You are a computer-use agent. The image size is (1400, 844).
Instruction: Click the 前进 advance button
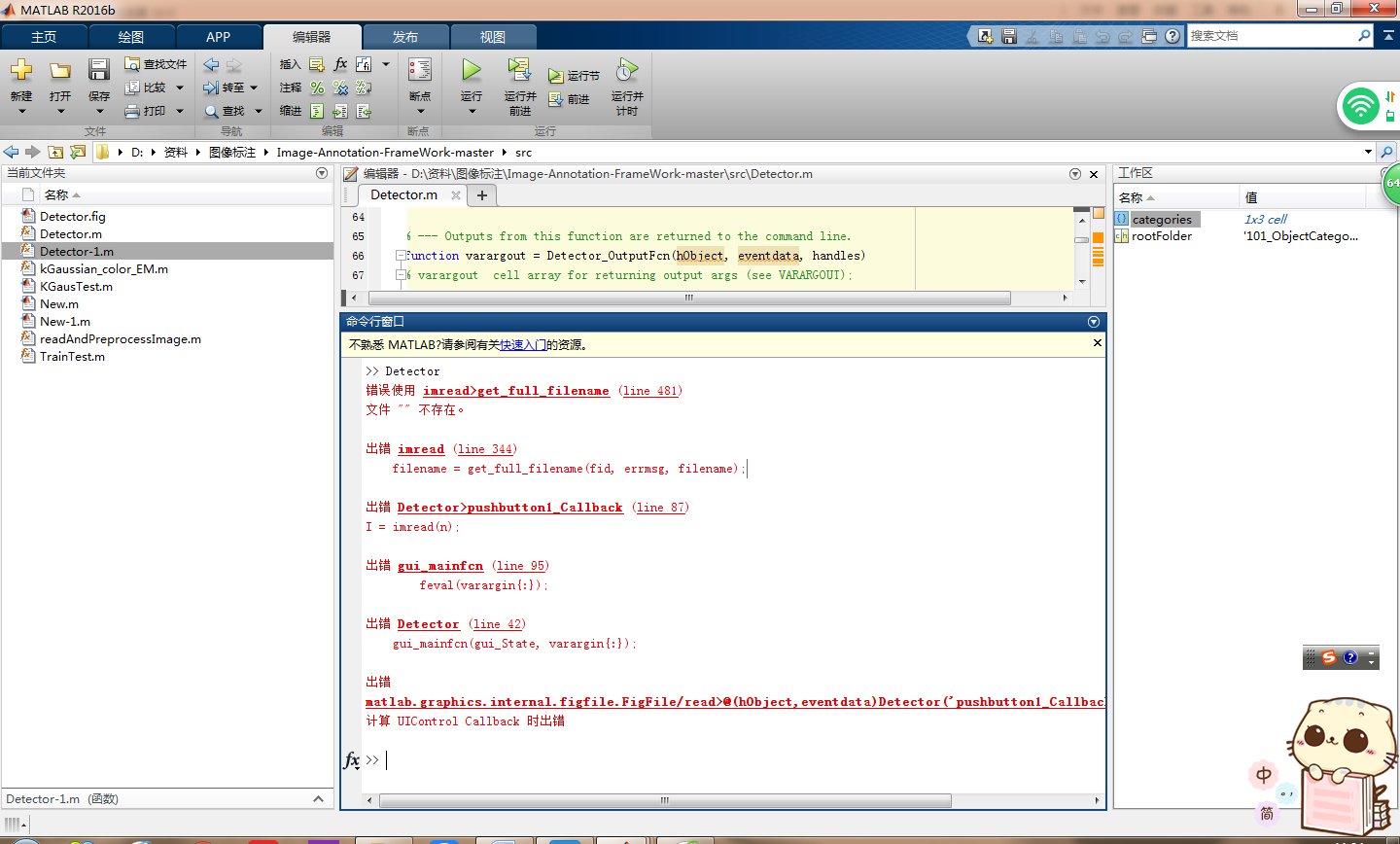(x=569, y=99)
